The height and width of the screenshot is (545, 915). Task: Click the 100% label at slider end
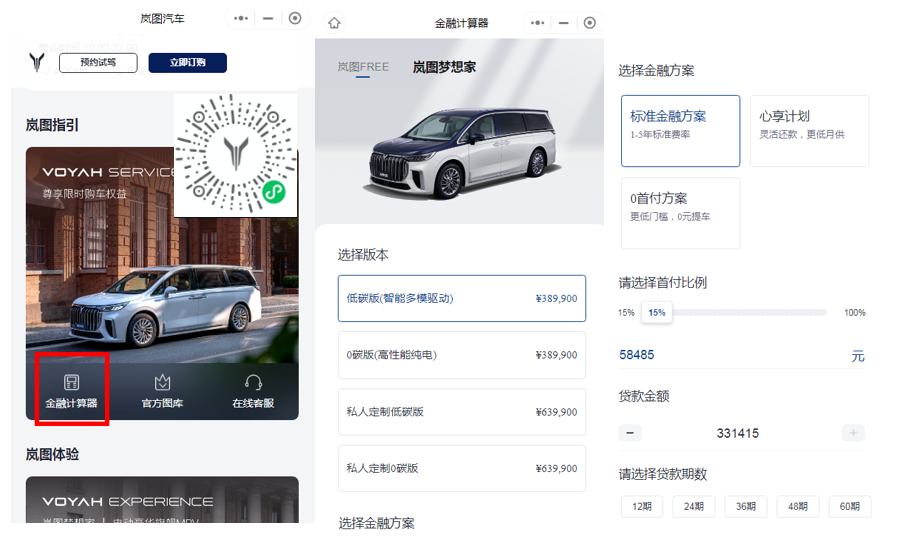855,313
